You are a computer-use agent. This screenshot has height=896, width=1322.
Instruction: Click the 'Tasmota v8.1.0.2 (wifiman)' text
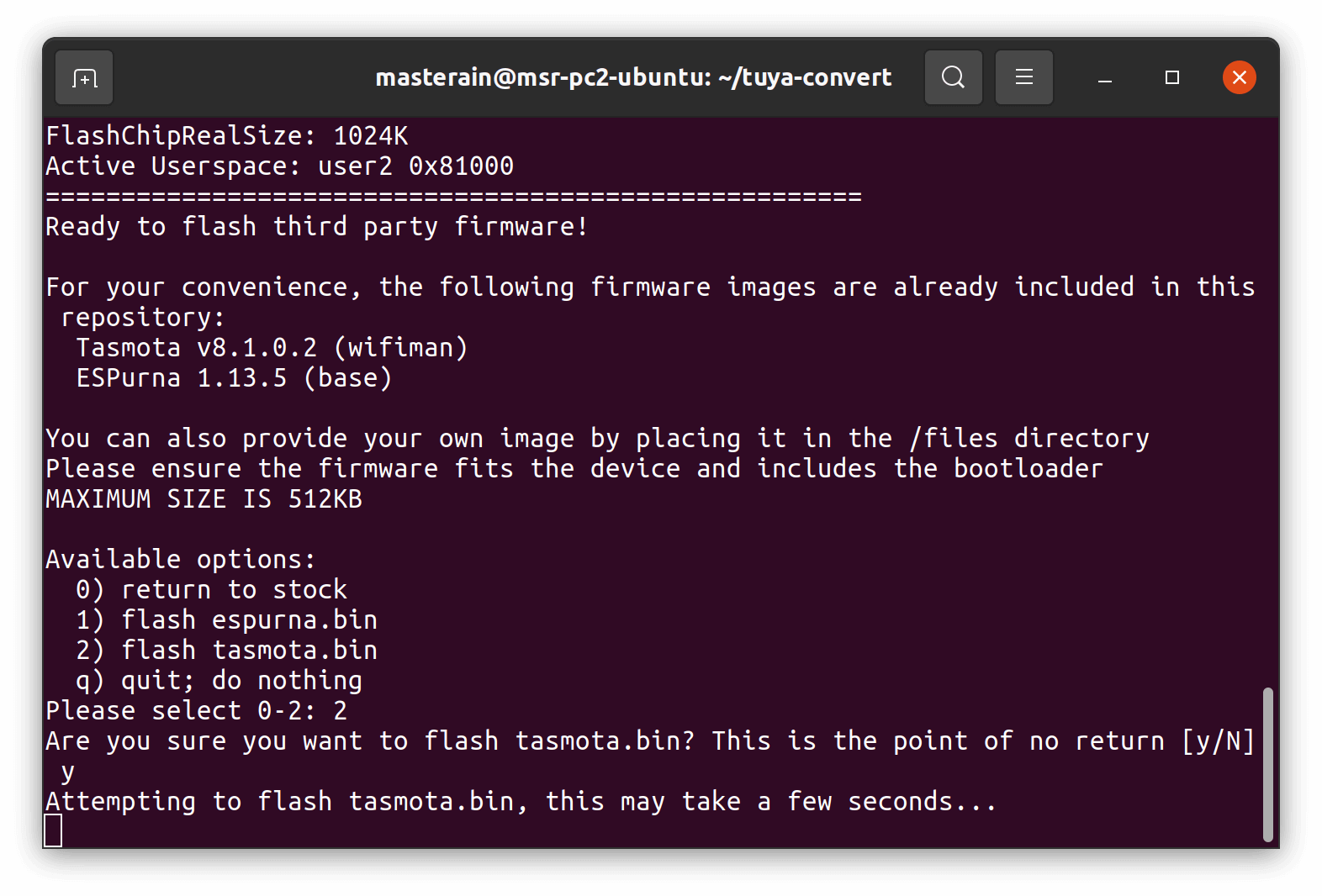(271, 348)
